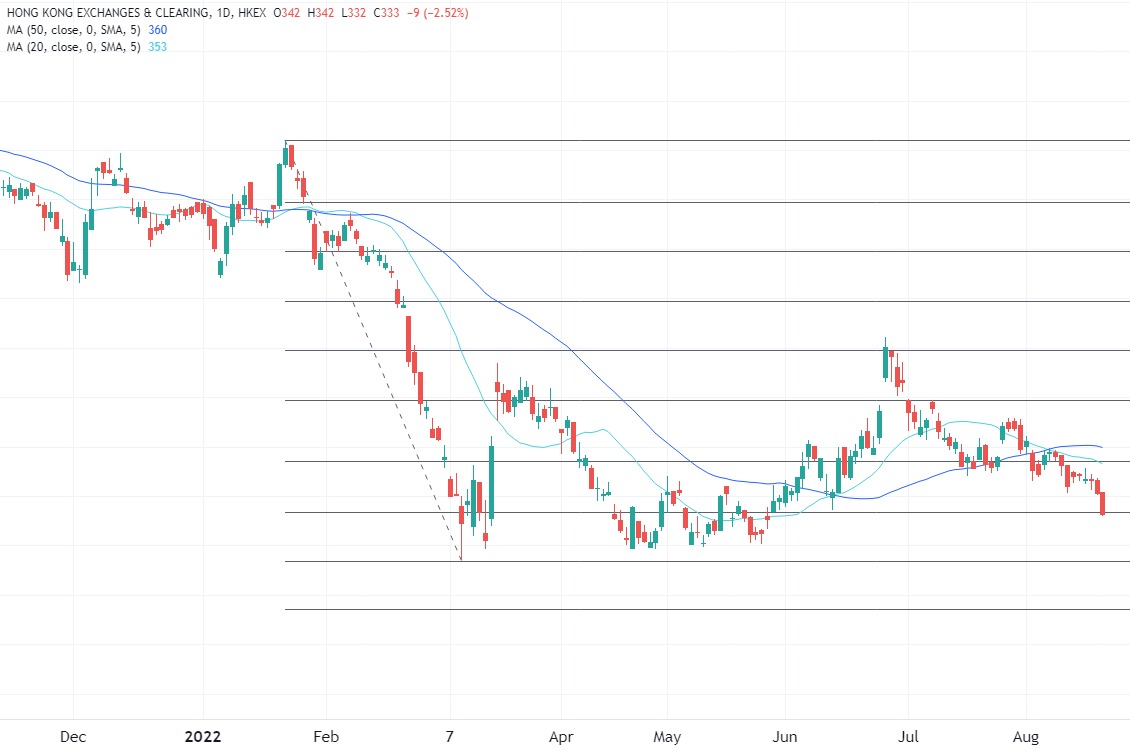The image size is (1130, 753).
Task: Click the Feb label on time axis
Action: [x=325, y=738]
